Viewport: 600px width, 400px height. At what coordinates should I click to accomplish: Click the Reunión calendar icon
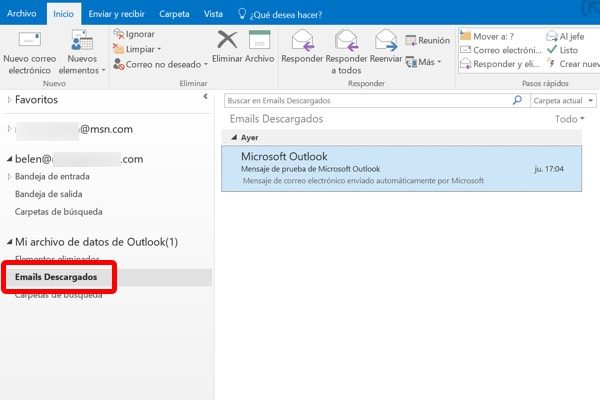[x=411, y=40]
